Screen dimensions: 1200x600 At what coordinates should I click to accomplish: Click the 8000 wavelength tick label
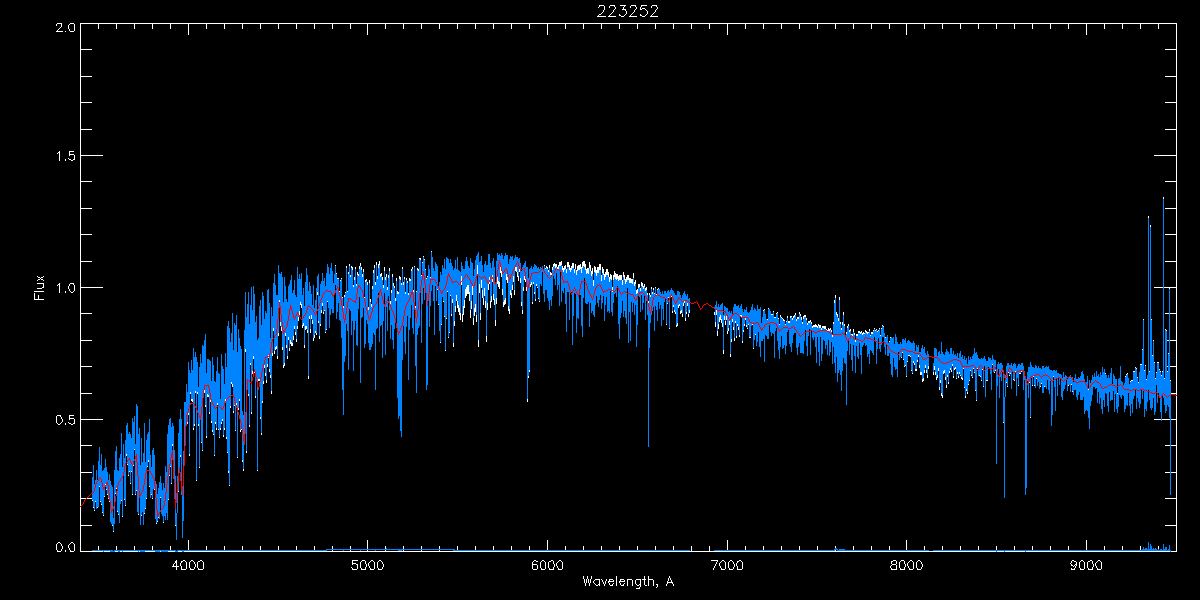(907, 565)
